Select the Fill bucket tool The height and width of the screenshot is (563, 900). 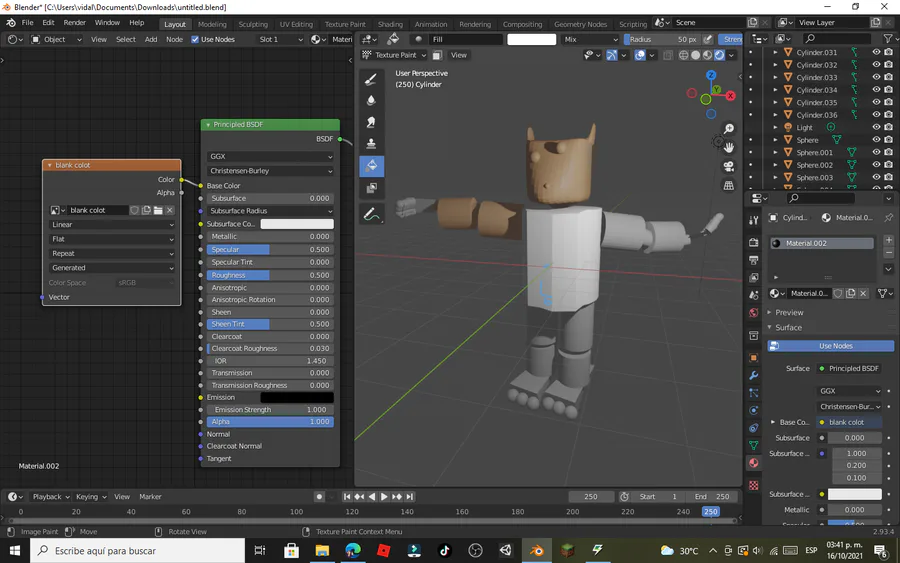[x=371, y=166]
